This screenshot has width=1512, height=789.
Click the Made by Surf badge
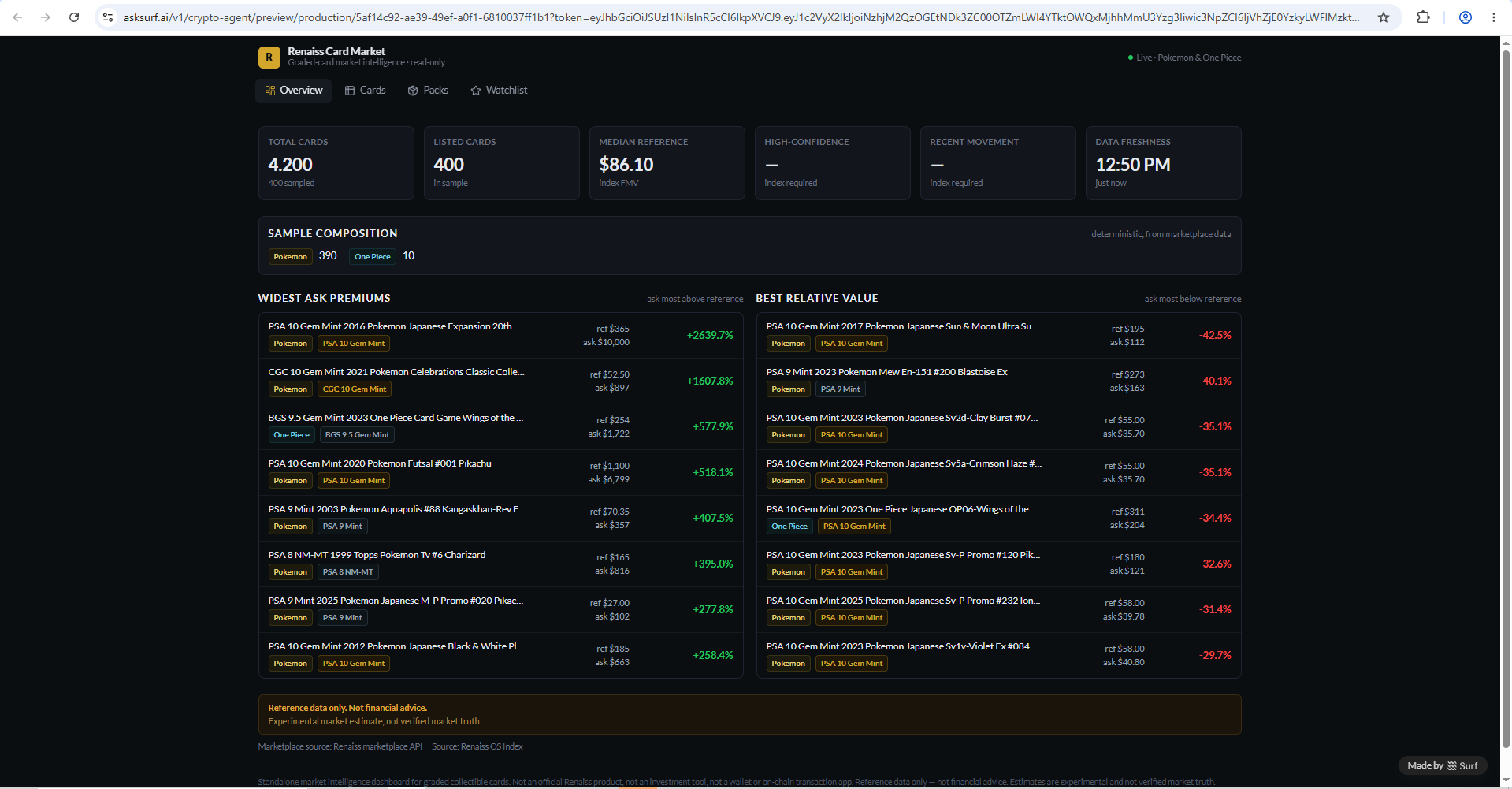[1443, 765]
